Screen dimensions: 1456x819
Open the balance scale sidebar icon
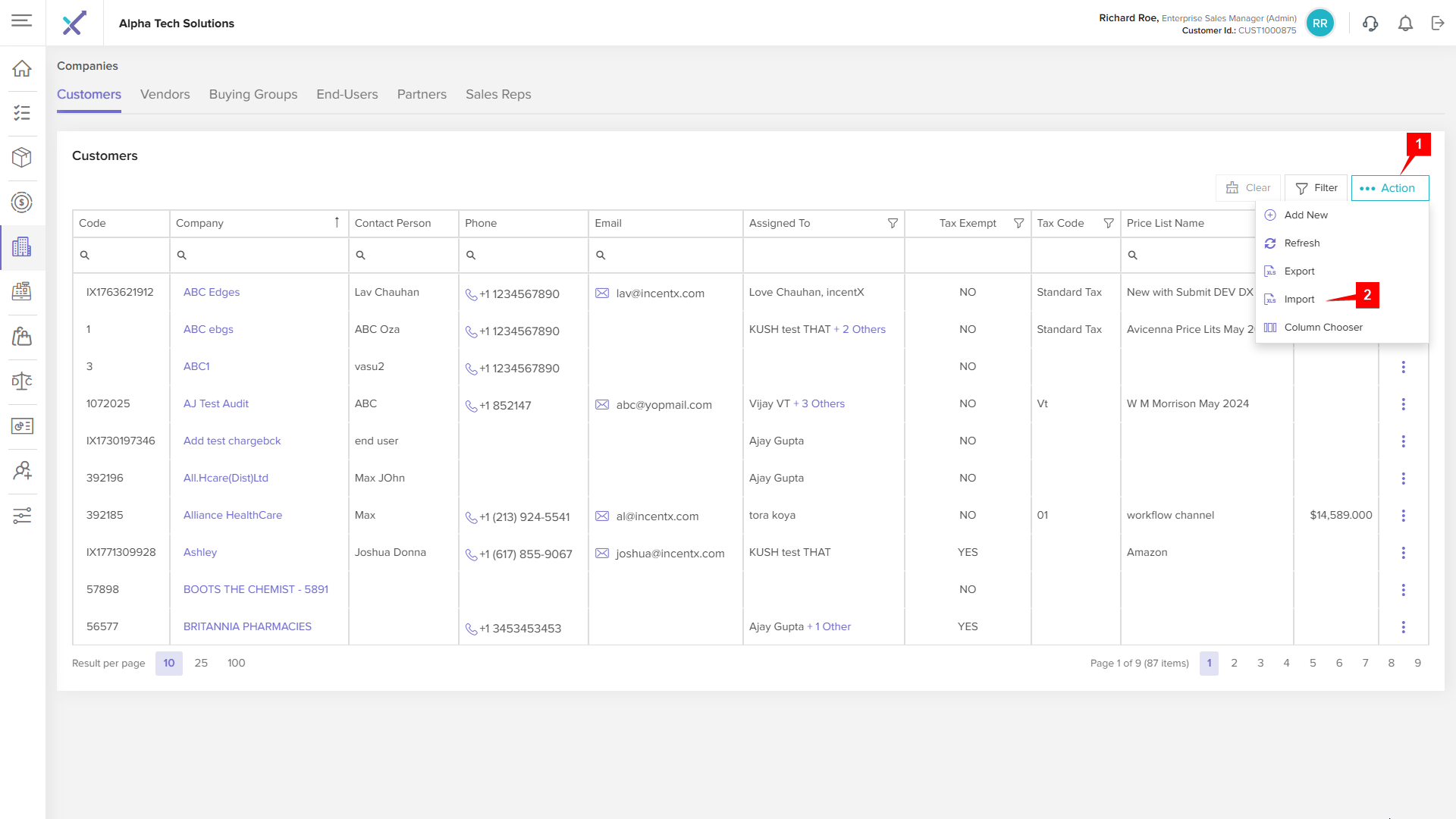(22, 381)
